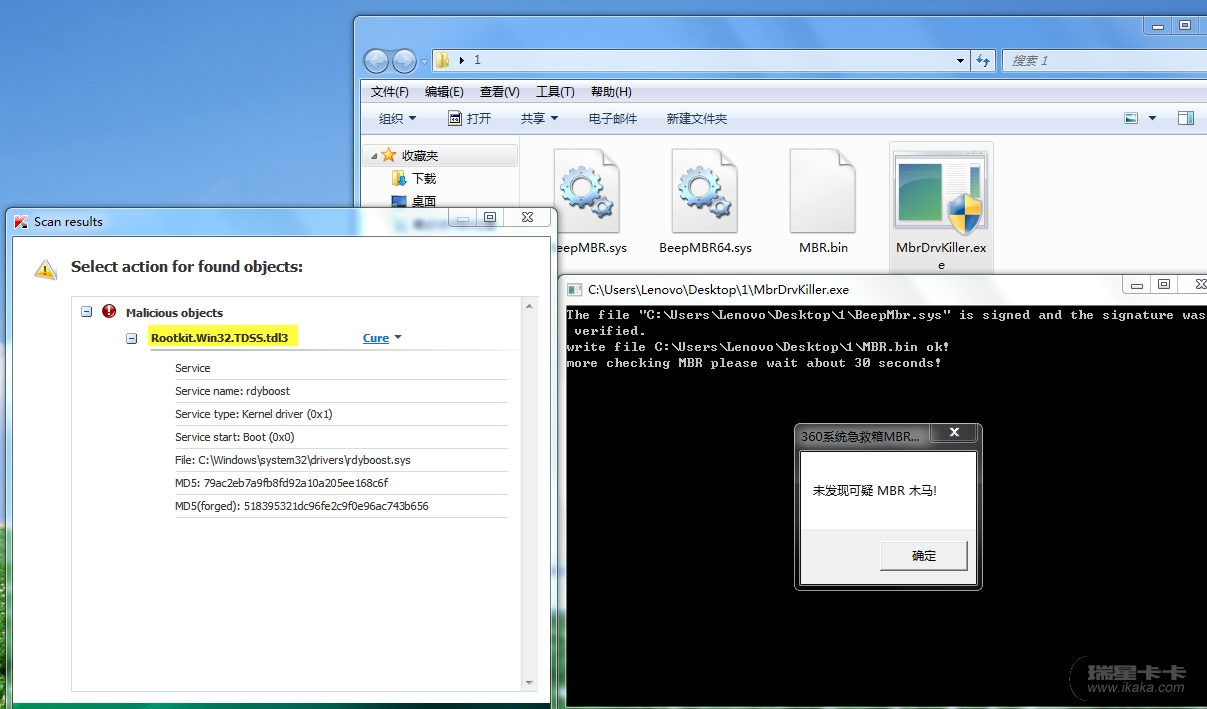Screen dimensions: 1207x709
Task: Restore the Scan results window via middle button
Action: (x=490, y=217)
